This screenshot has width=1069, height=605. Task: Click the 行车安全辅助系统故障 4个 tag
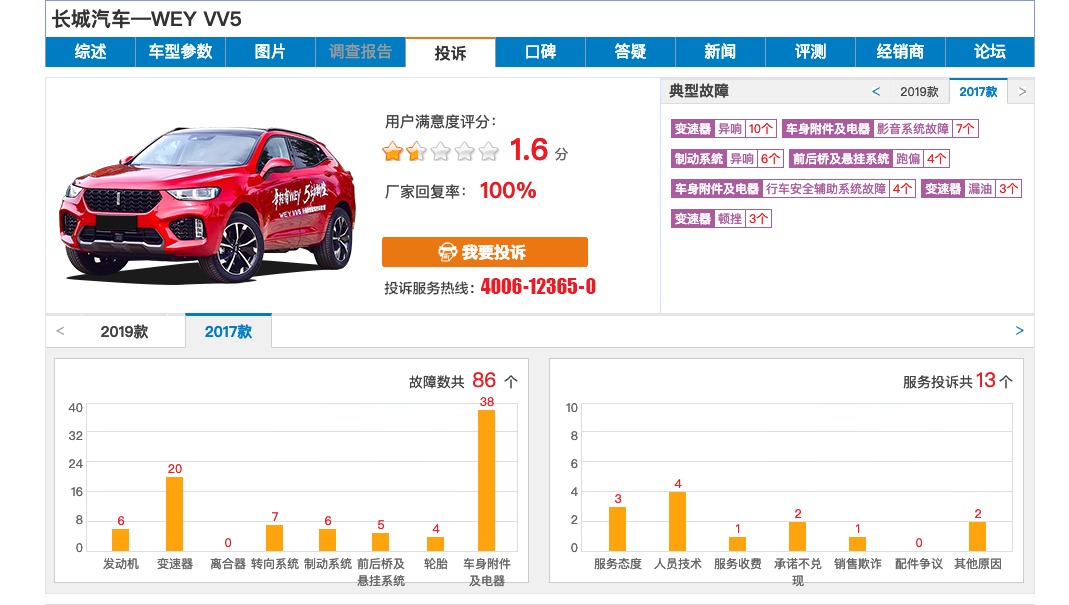793,188
